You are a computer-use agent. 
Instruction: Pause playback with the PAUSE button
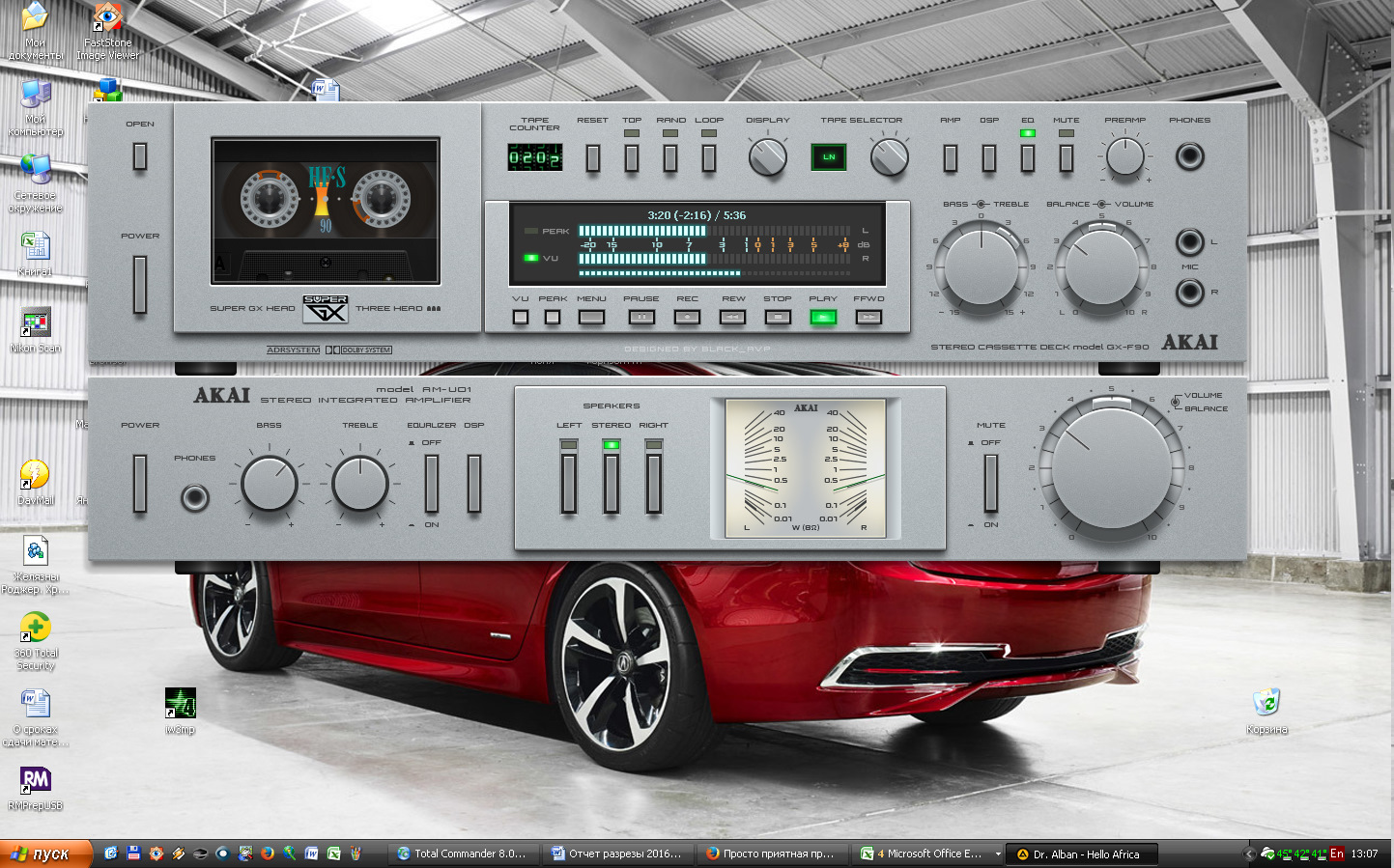pos(641,317)
